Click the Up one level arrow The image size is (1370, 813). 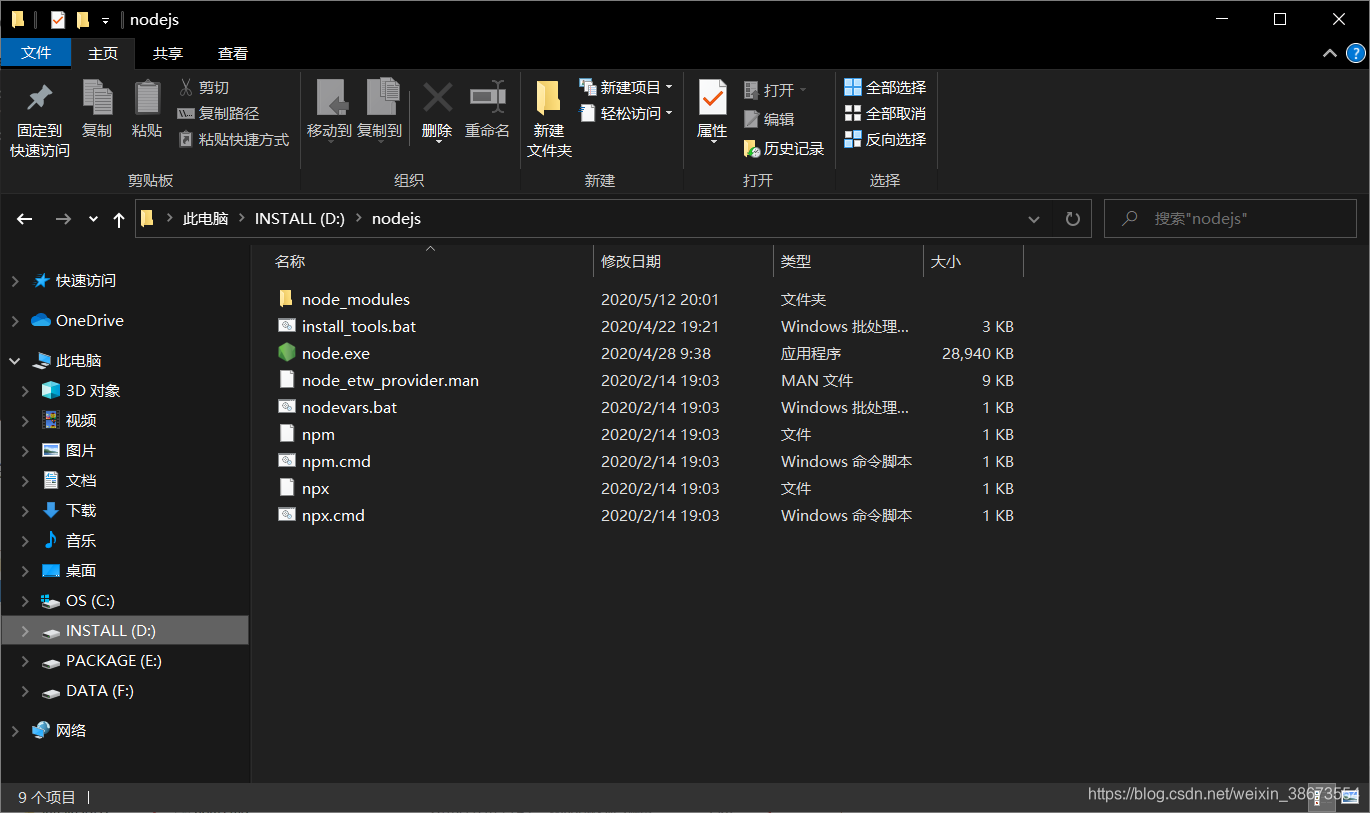[119, 219]
